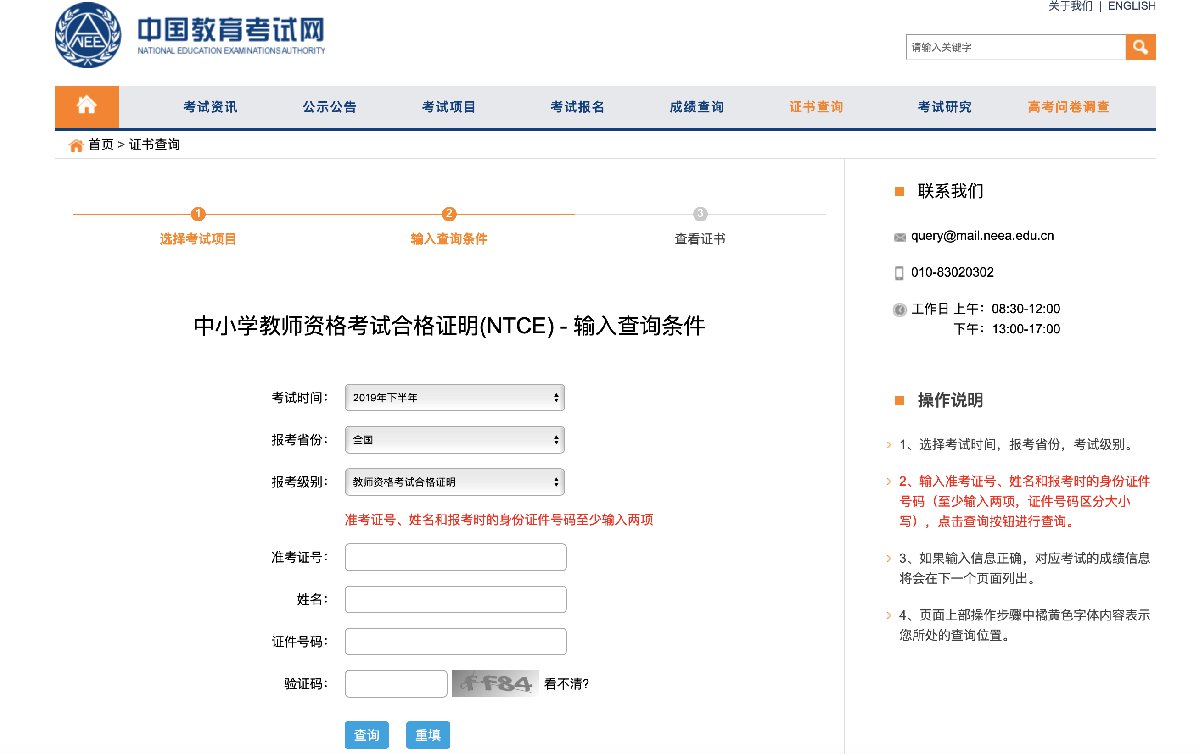Click the captcha image to refresh
1200x754 pixels.
494,683
